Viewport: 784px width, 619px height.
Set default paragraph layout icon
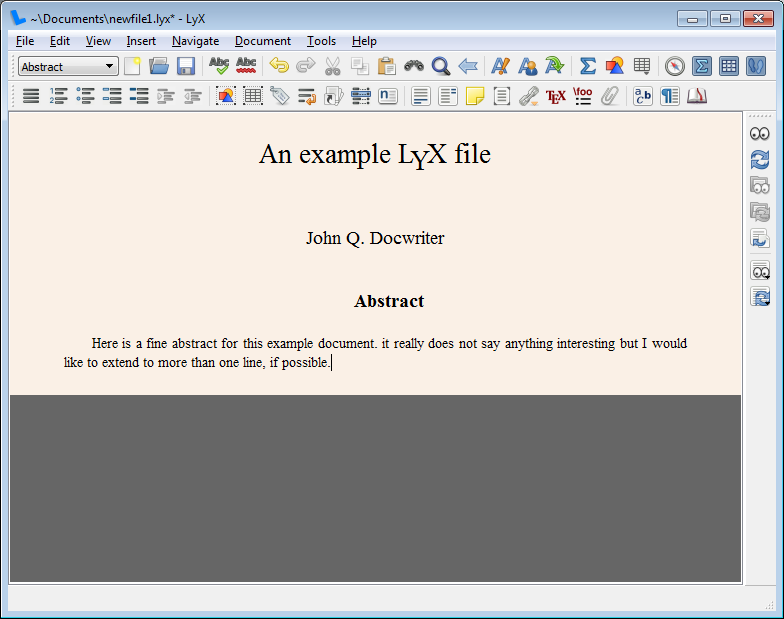[x=31, y=96]
